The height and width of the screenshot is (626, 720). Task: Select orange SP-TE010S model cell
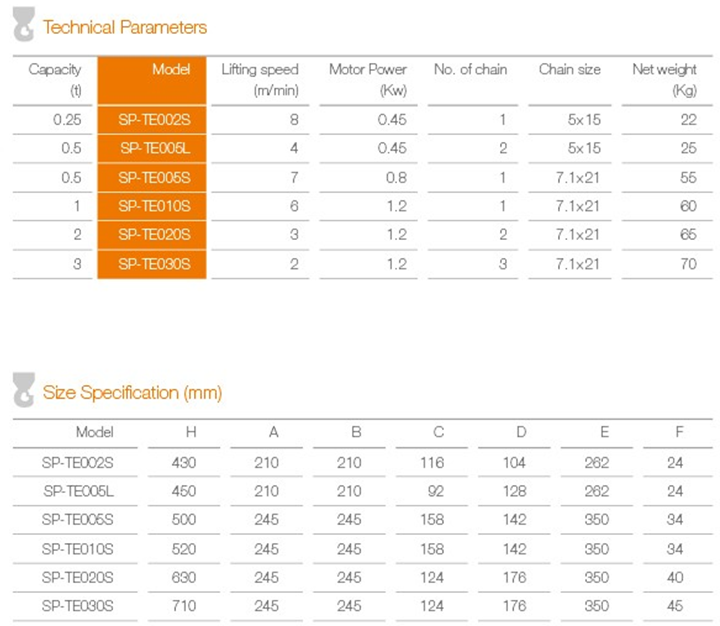coord(153,206)
